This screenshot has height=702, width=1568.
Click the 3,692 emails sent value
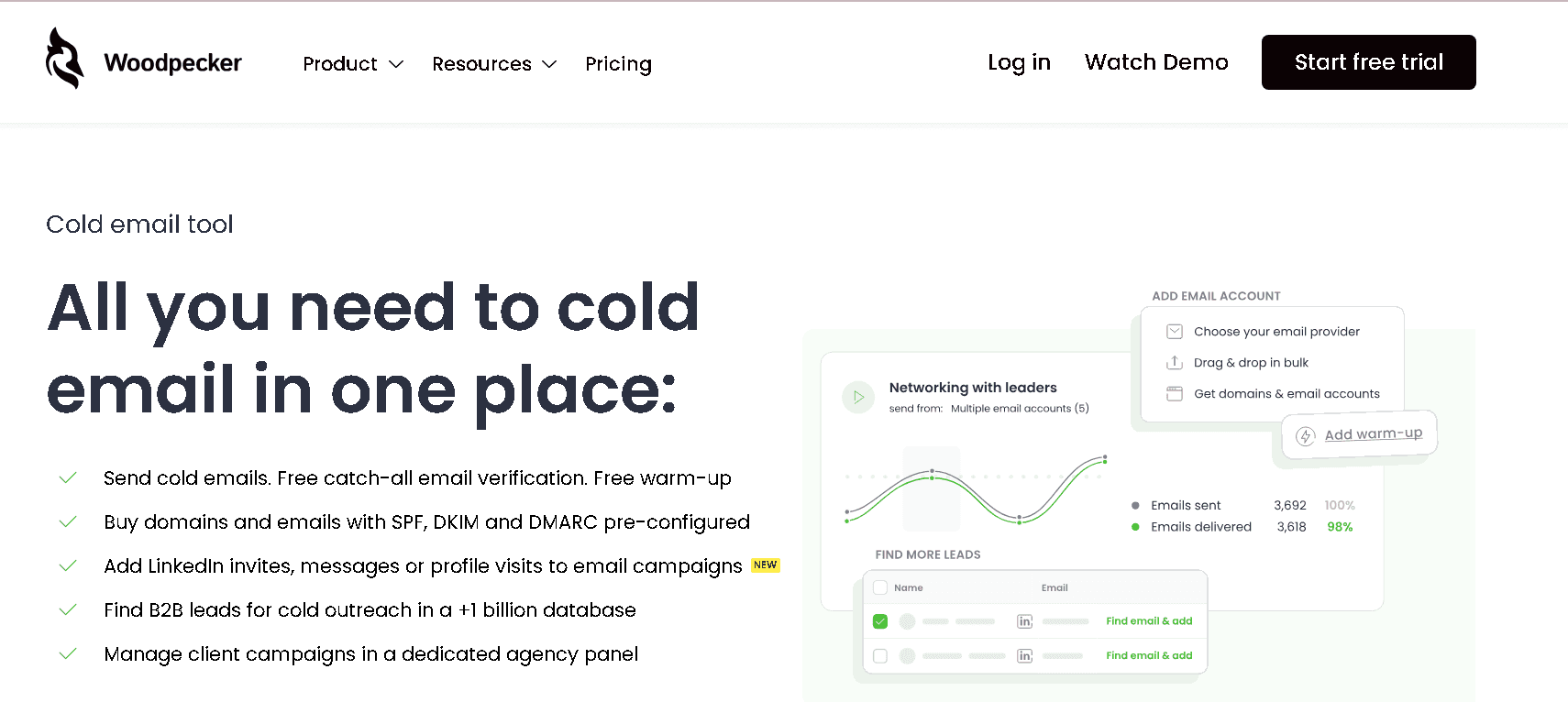tap(1290, 506)
